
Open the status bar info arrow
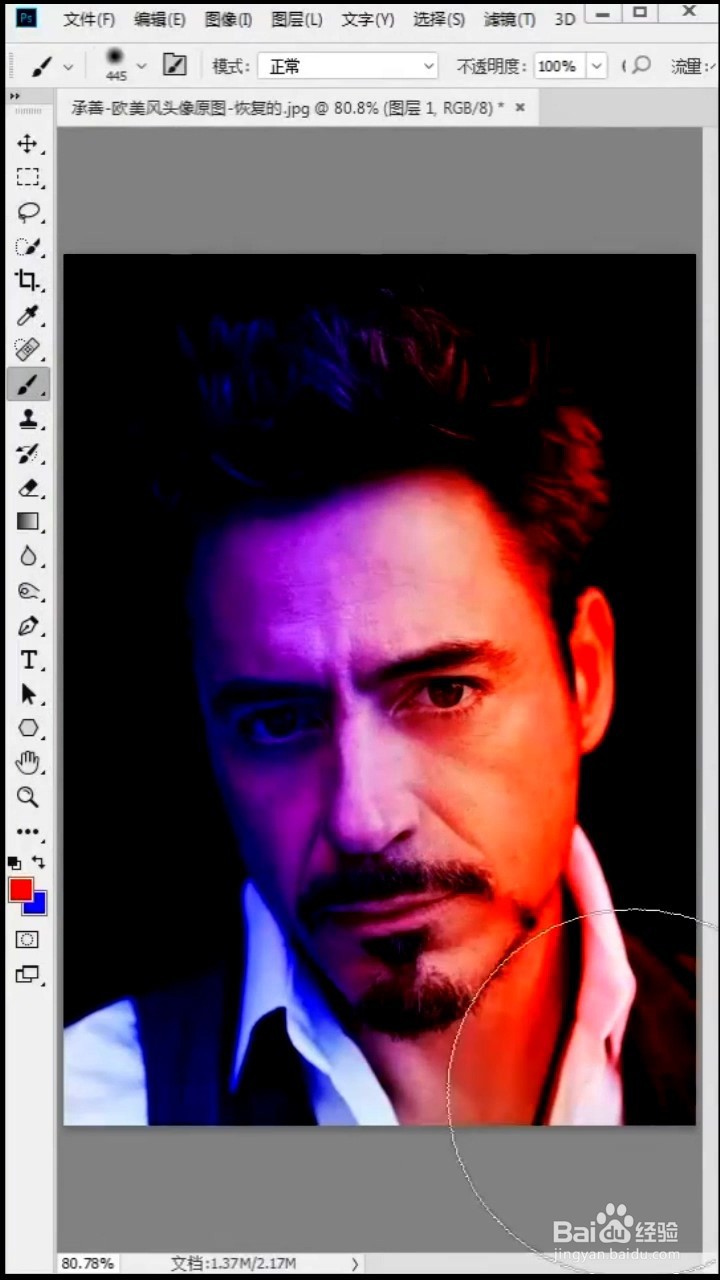[355, 1264]
